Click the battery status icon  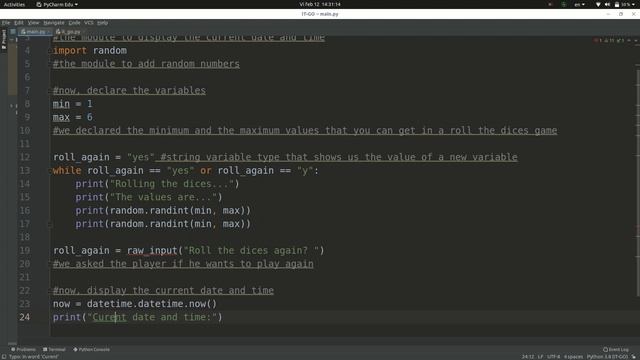(617, 4)
